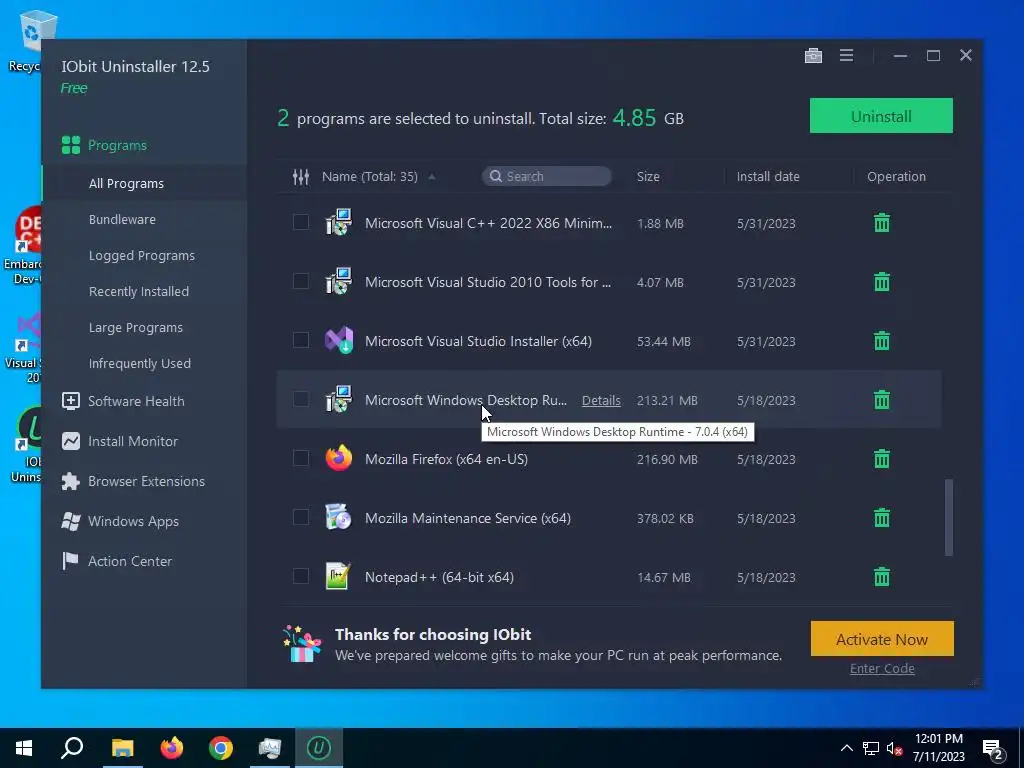Click the Notepad++ program icon in list
This screenshot has height=768, width=1024.
pyautogui.click(x=338, y=576)
